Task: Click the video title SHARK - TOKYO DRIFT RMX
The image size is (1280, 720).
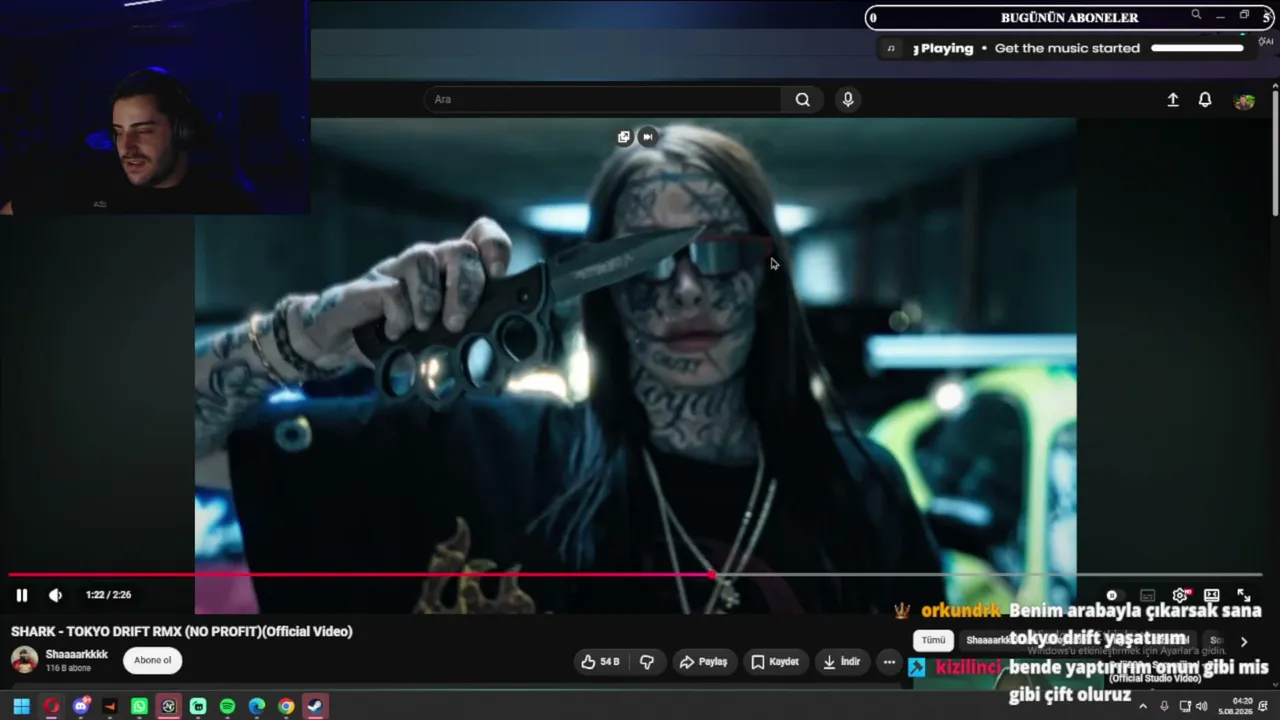Action: (182, 631)
